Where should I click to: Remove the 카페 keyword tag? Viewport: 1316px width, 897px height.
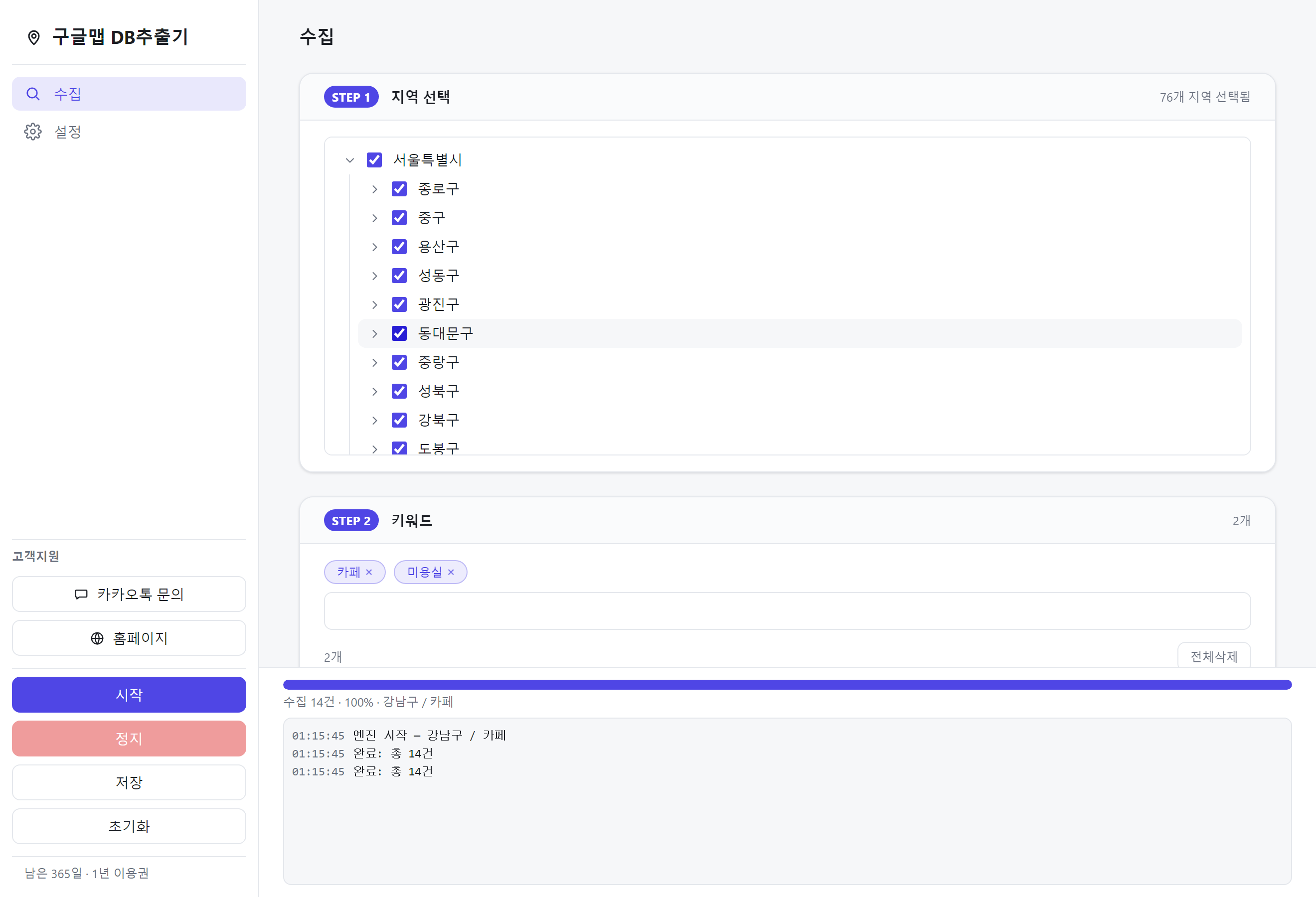[369, 572]
